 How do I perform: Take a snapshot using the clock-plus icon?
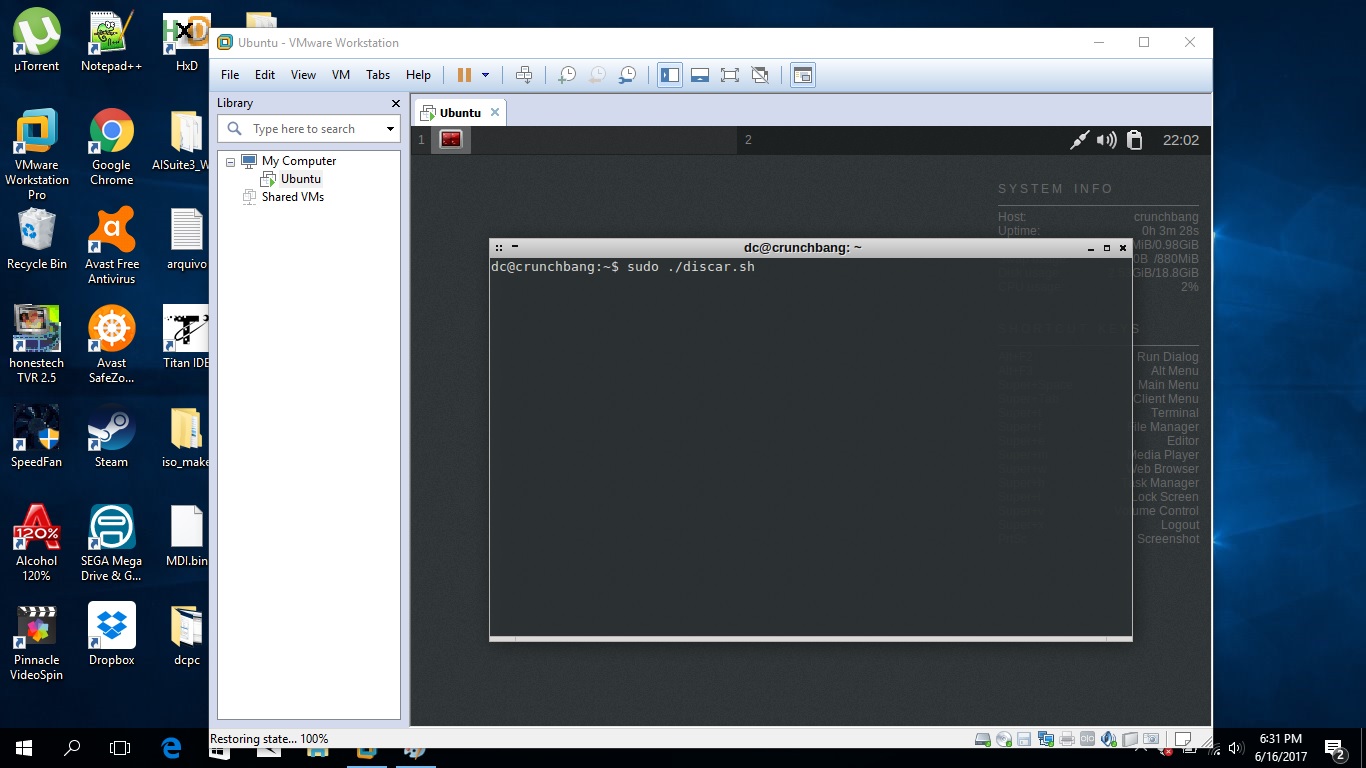click(x=567, y=75)
